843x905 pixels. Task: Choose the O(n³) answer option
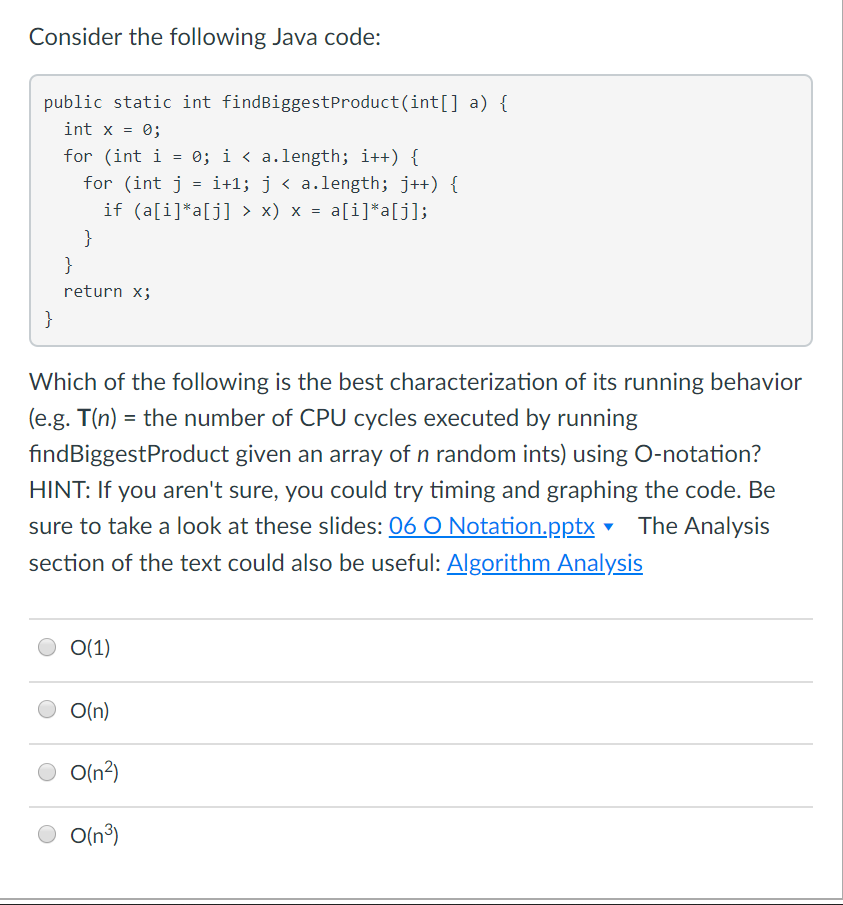(x=46, y=834)
